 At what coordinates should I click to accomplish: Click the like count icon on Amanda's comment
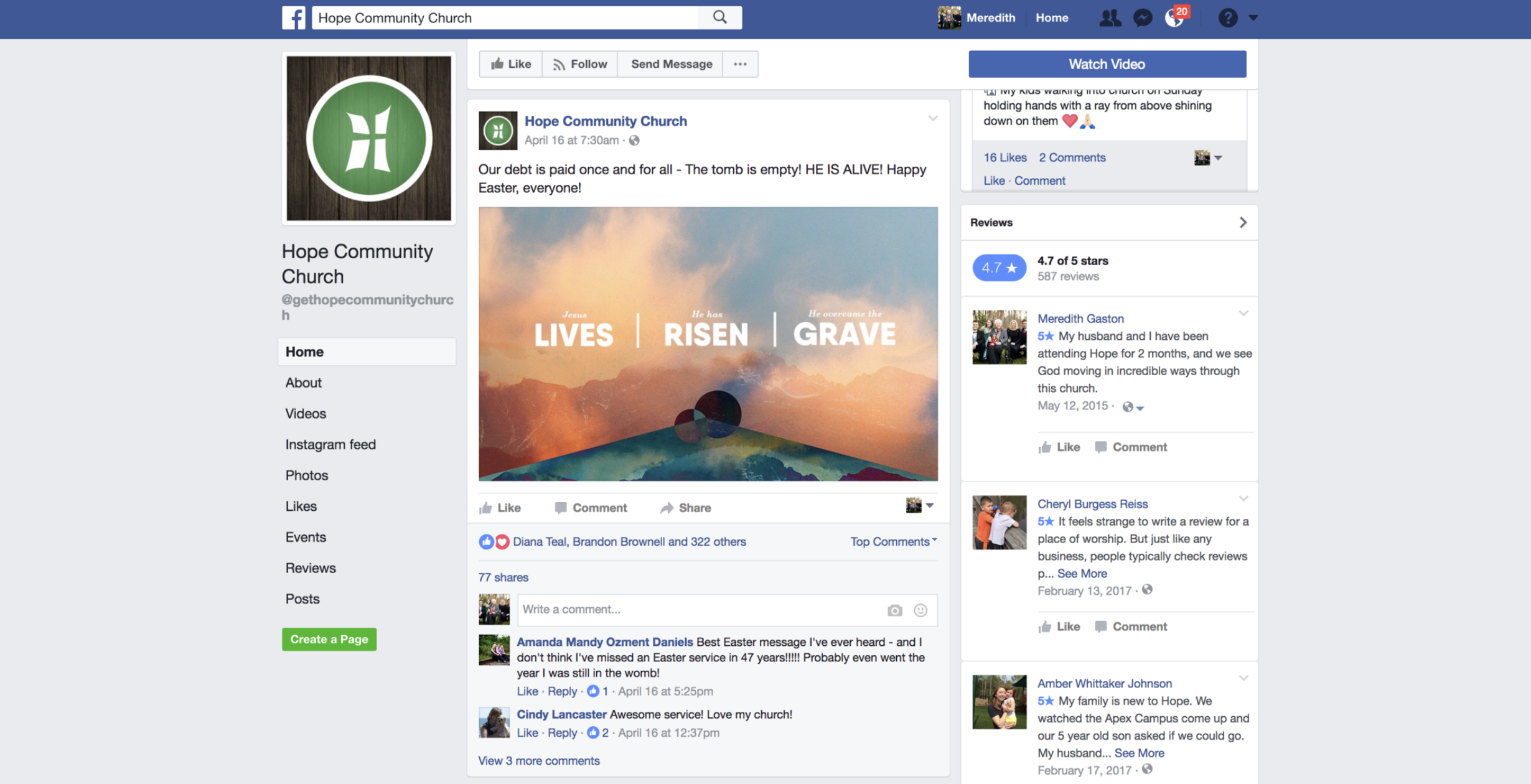(x=593, y=691)
